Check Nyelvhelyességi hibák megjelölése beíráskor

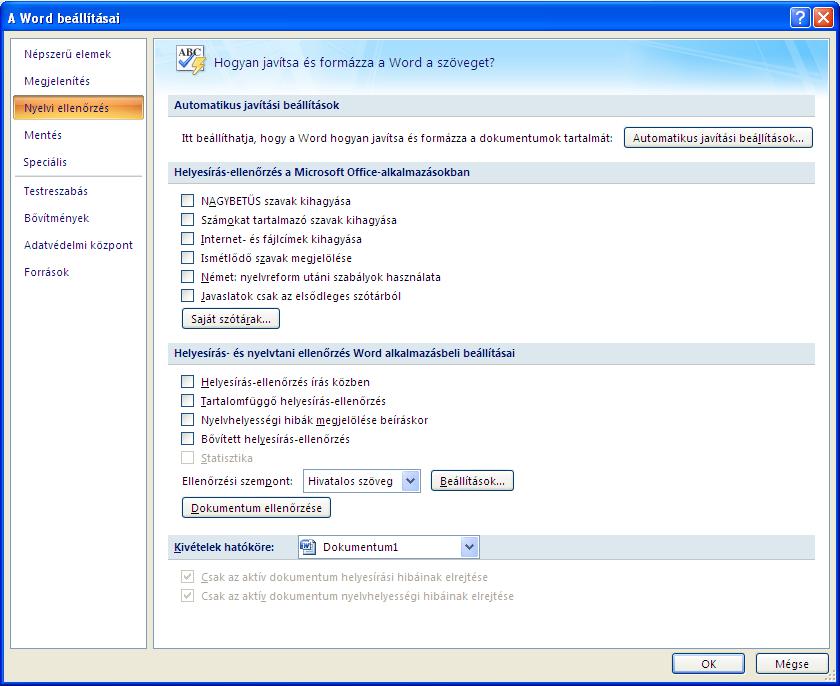[x=188, y=420]
